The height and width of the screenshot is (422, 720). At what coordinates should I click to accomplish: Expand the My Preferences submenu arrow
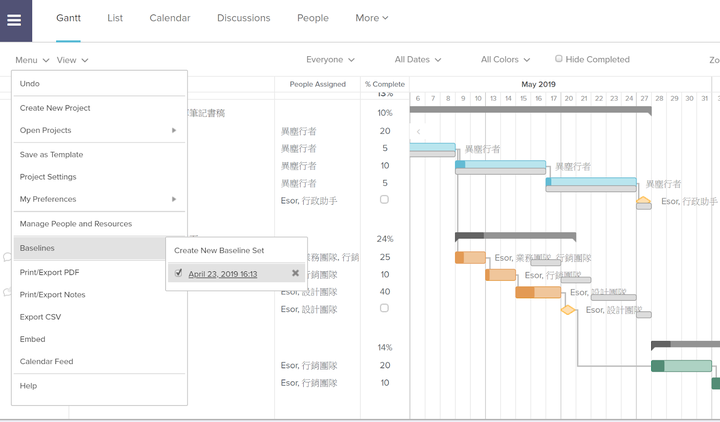coord(174,199)
